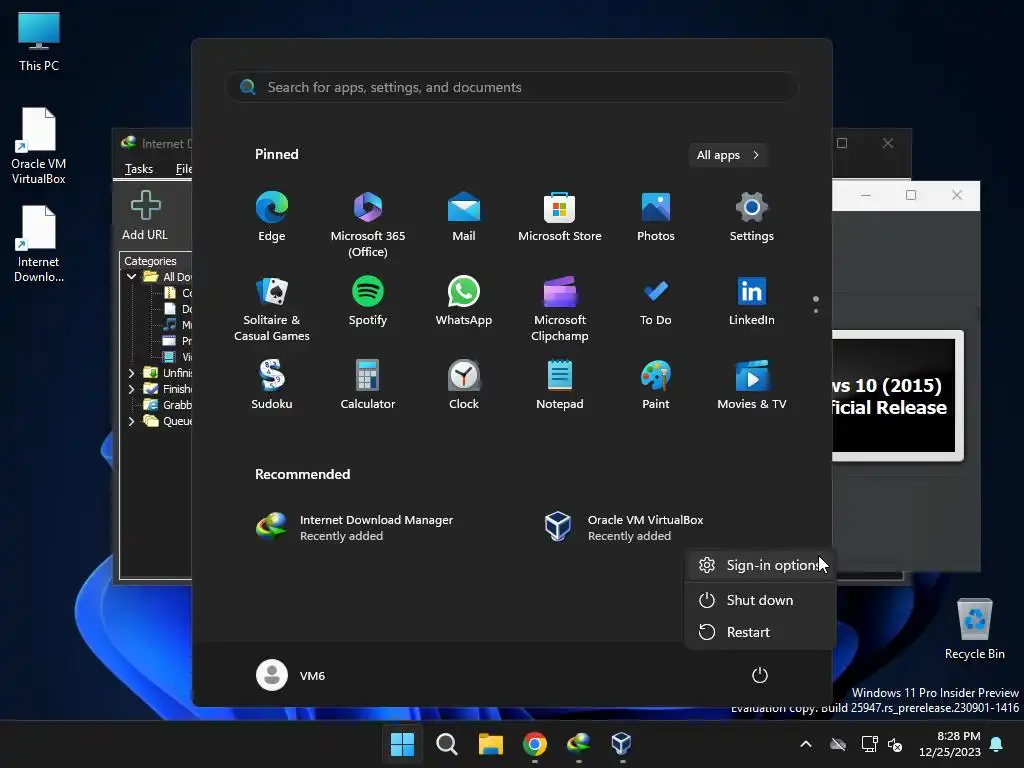This screenshot has width=1024, height=768.
Task: Click Add URL in Internet Download Manager
Action: pyautogui.click(x=145, y=216)
